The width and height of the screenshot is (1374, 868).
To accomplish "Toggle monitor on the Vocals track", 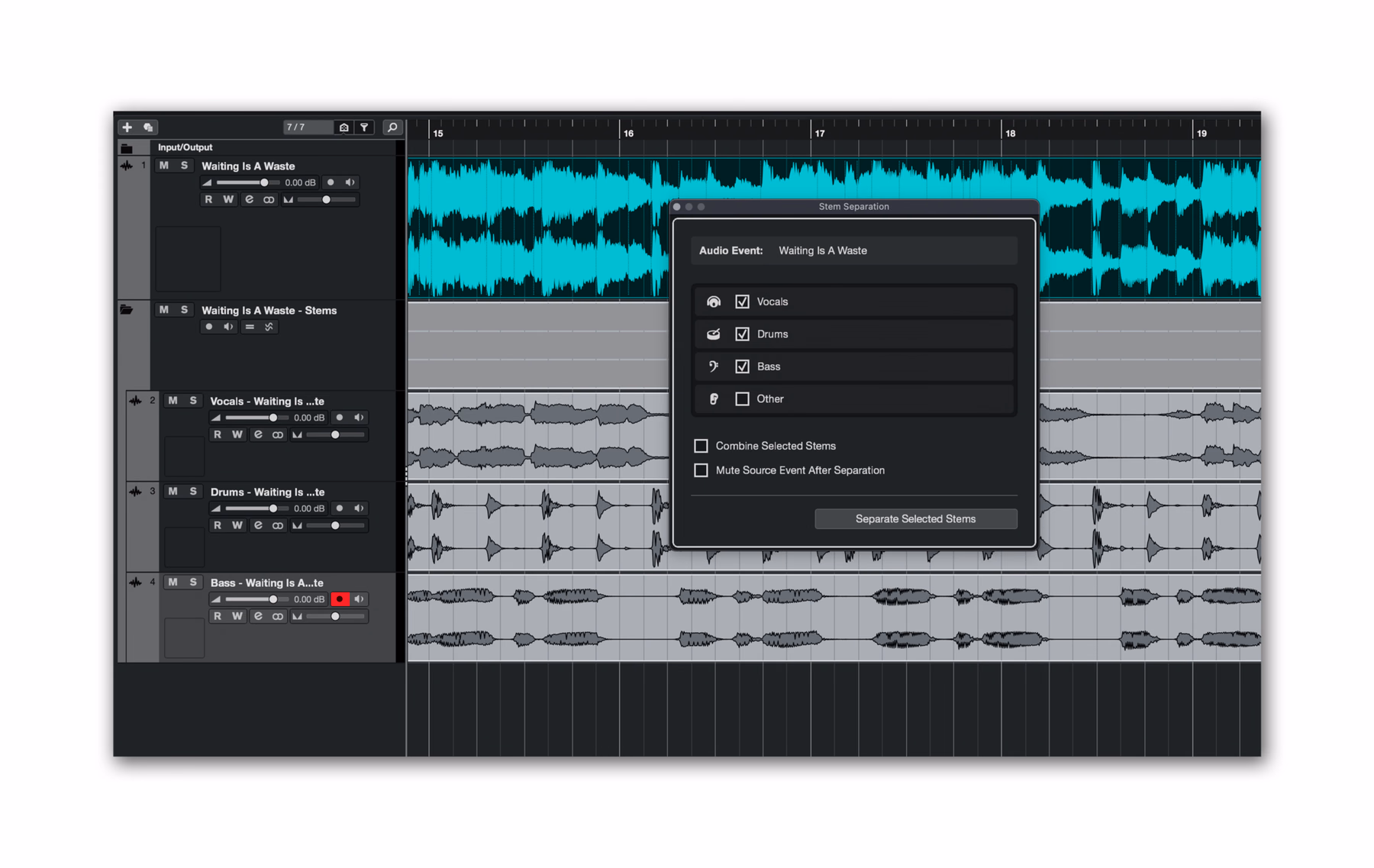I will pos(359,418).
